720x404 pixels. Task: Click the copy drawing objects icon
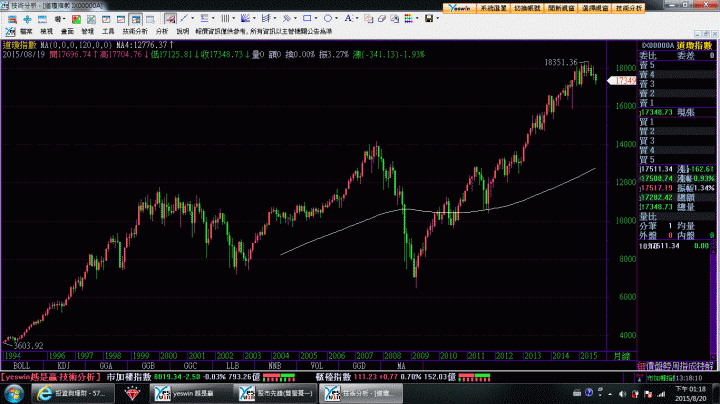(x=369, y=18)
